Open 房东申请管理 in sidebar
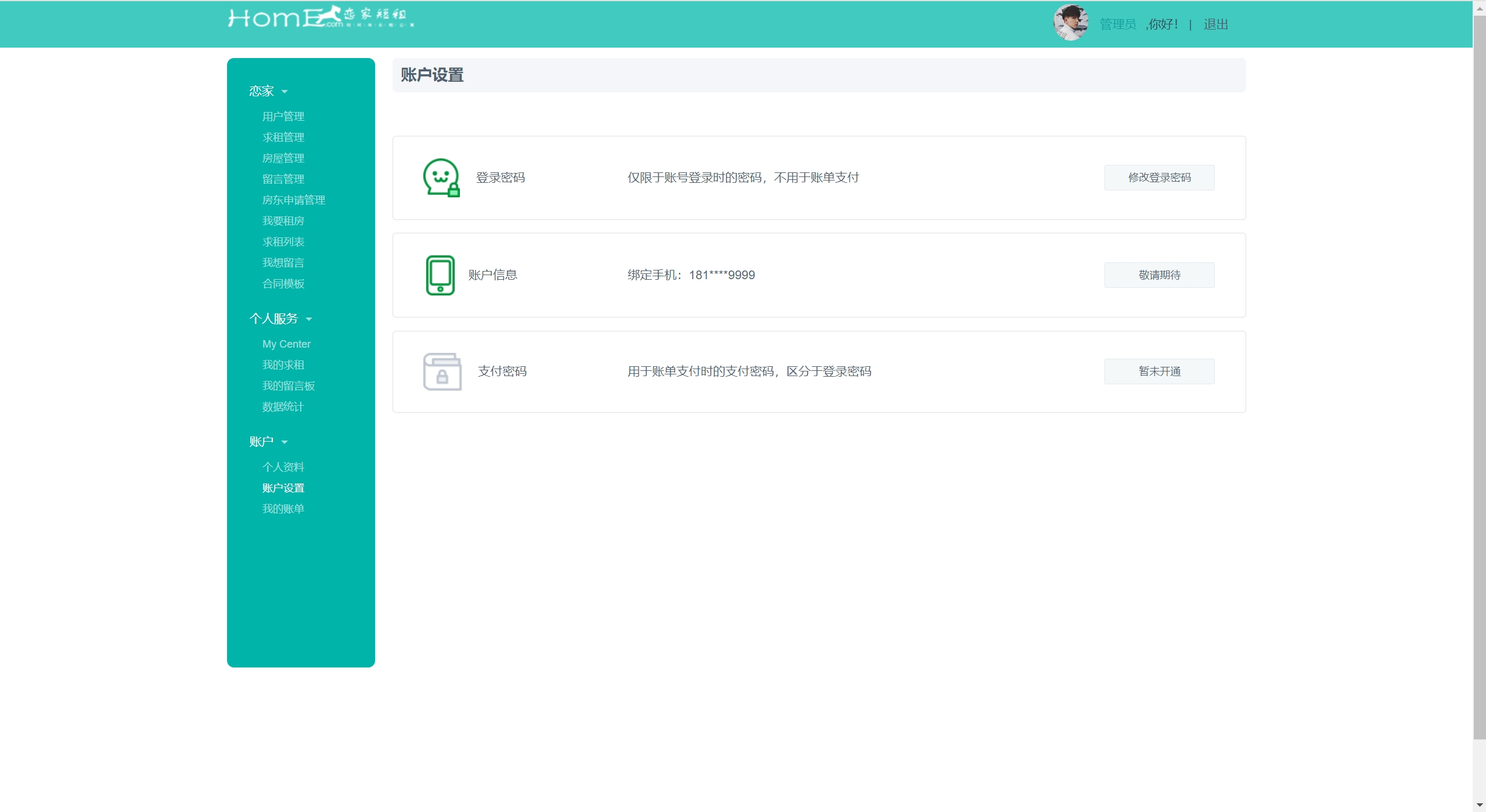1486x812 pixels. 293,200
